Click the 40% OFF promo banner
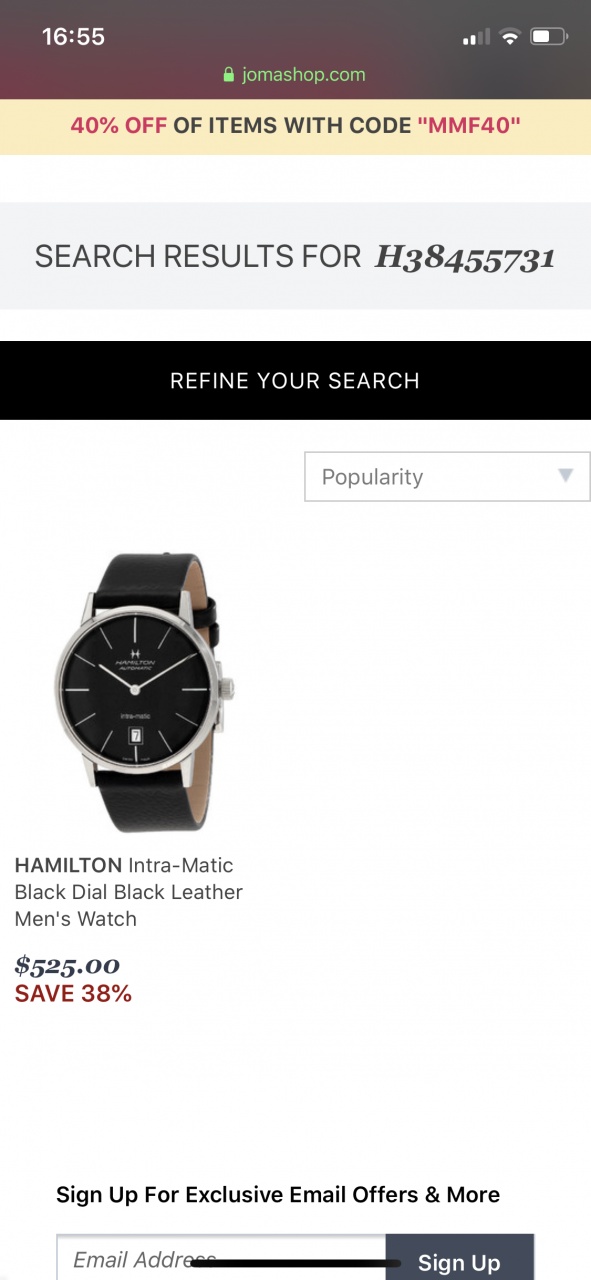 tap(295, 126)
